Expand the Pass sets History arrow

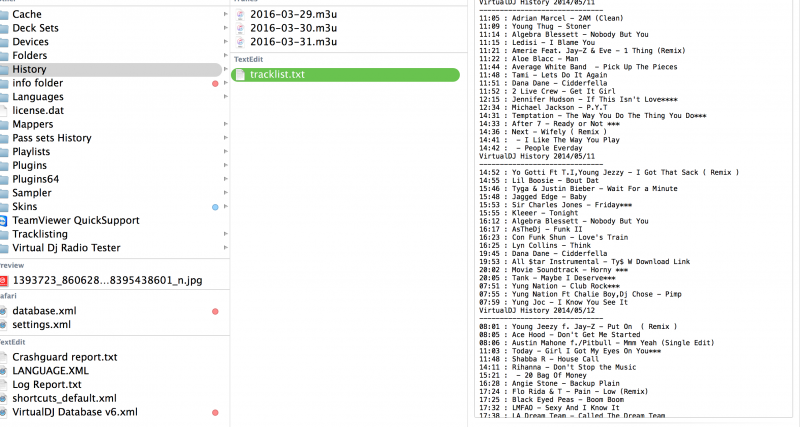point(226,138)
